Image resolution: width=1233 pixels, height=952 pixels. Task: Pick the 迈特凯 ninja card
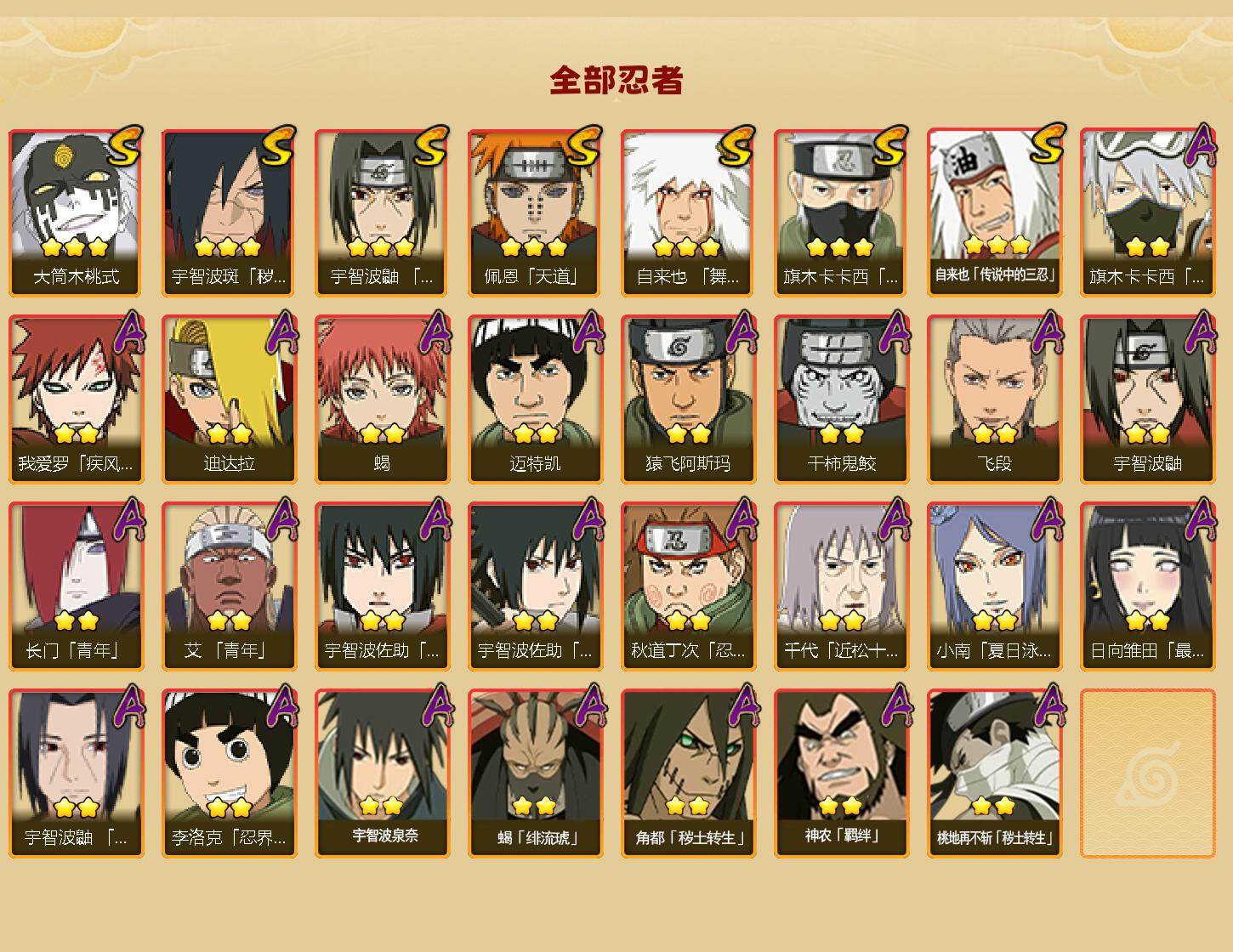535,399
